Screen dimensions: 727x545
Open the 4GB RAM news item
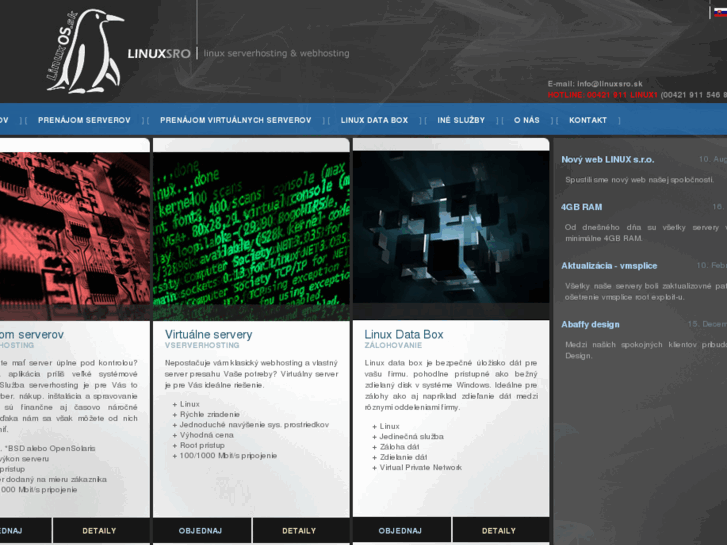[x=581, y=207]
